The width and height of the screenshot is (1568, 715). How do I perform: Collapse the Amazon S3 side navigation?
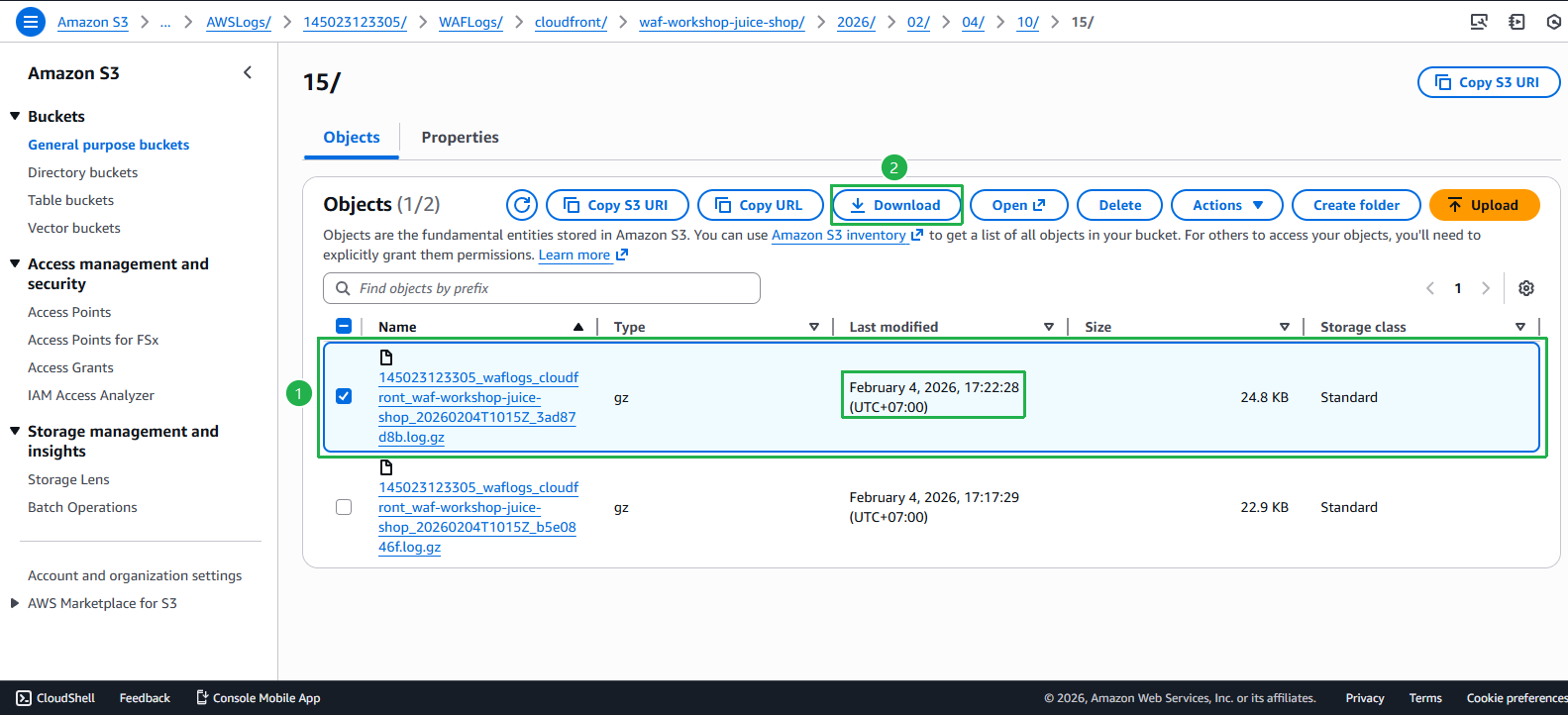tap(248, 72)
